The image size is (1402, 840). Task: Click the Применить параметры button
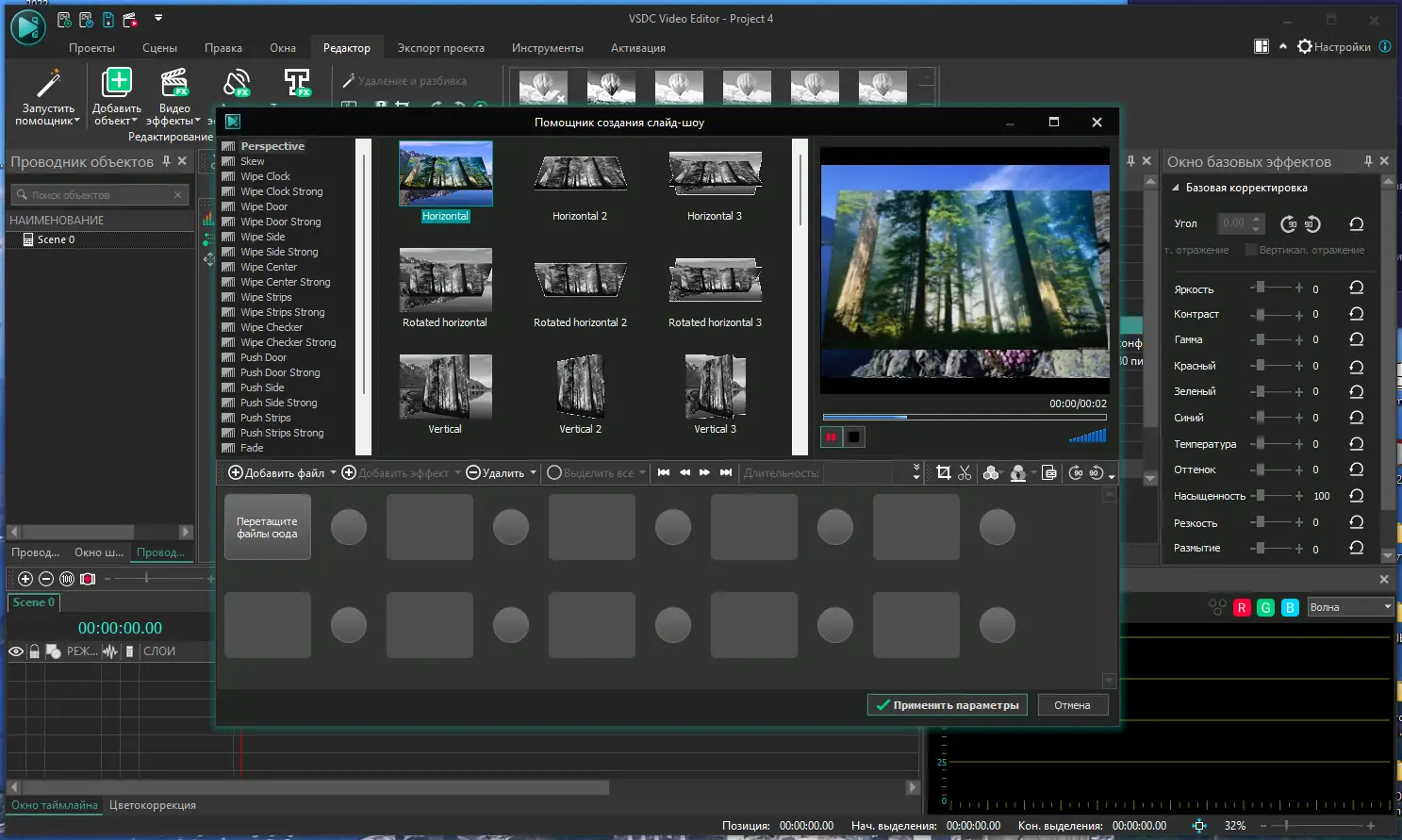point(947,705)
